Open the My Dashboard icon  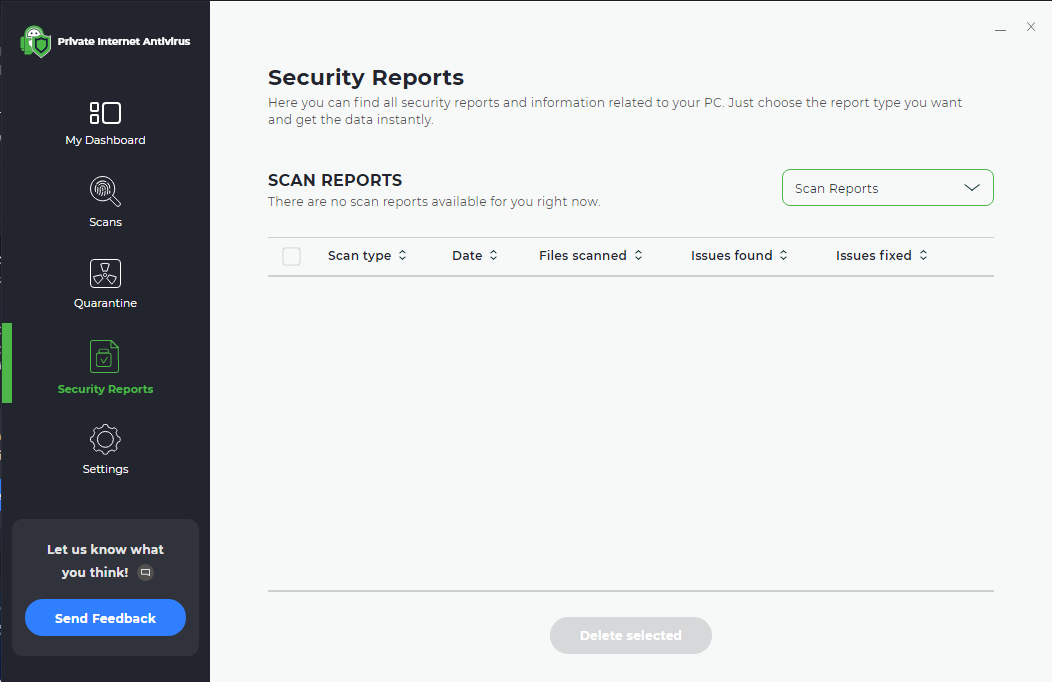(x=105, y=112)
